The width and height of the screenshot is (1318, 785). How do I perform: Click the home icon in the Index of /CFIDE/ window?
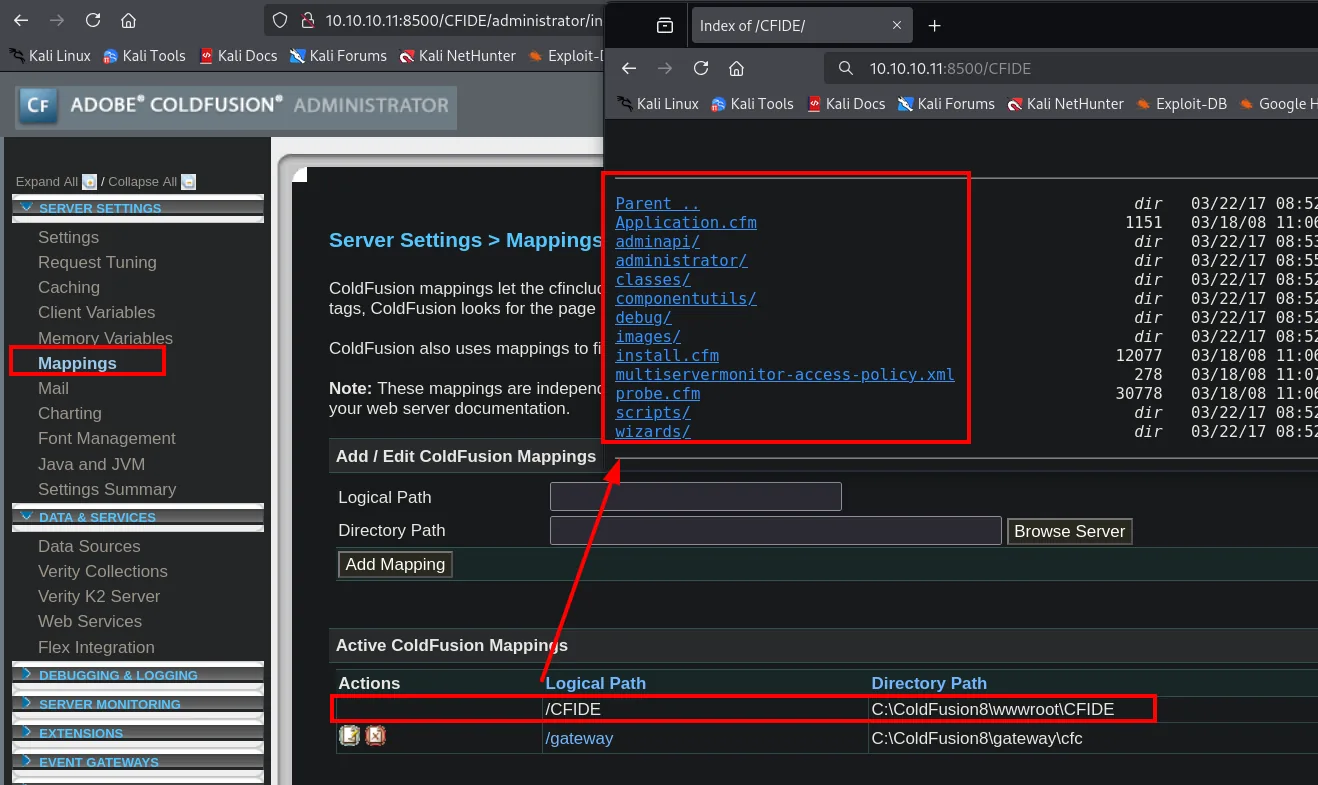pyautogui.click(x=736, y=68)
